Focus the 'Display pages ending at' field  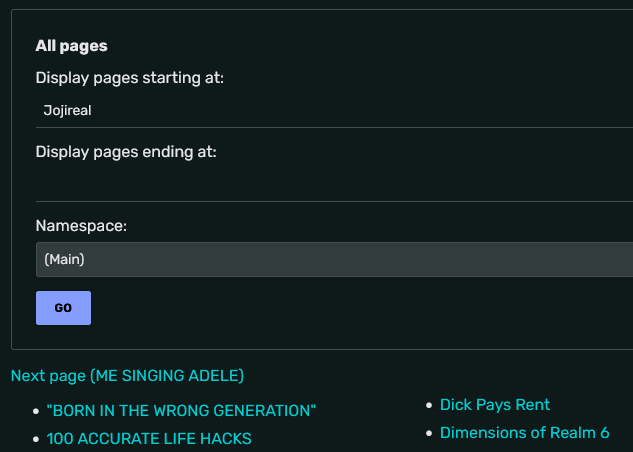[x=330, y=184]
